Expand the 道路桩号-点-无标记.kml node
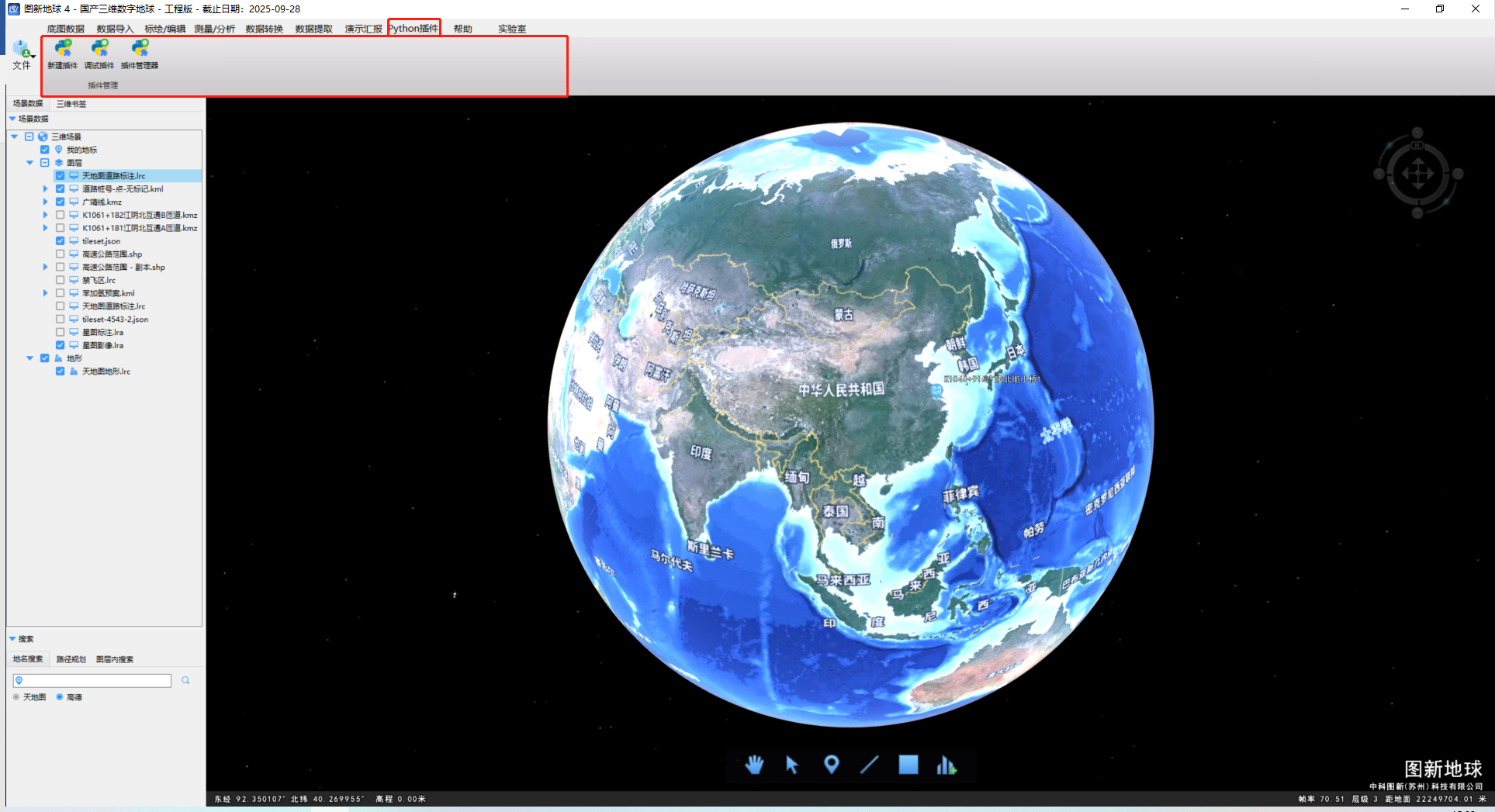Viewport: 1495px width, 812px height. point(45,189)
